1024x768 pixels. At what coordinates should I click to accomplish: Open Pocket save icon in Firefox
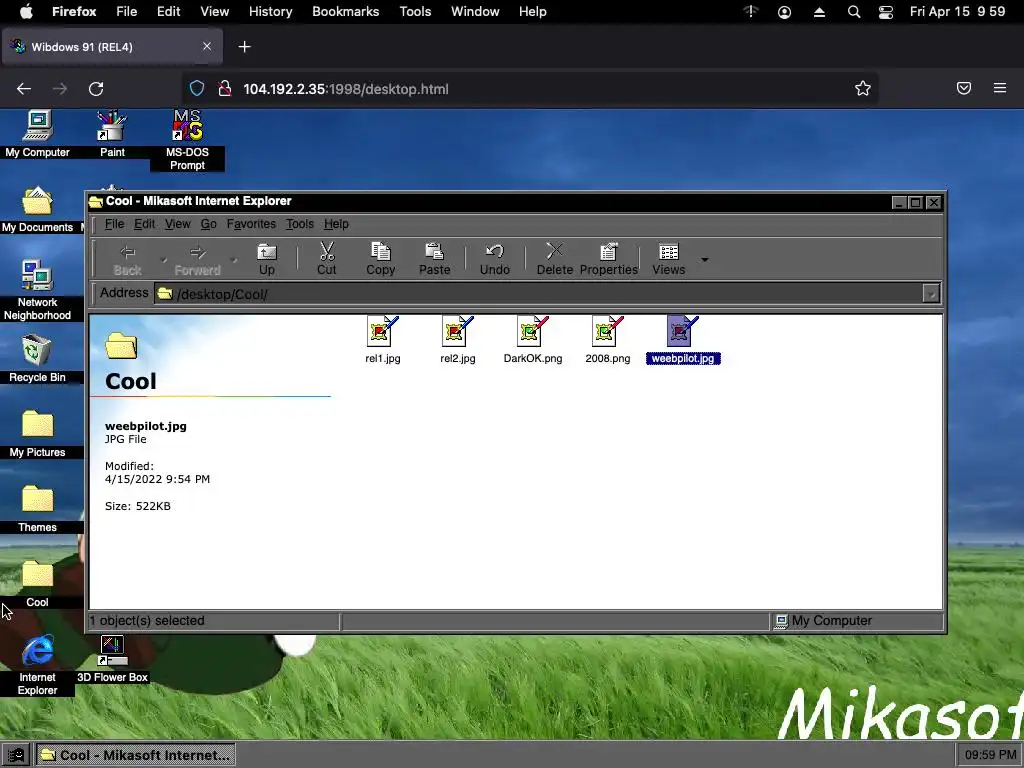[964, 88]
